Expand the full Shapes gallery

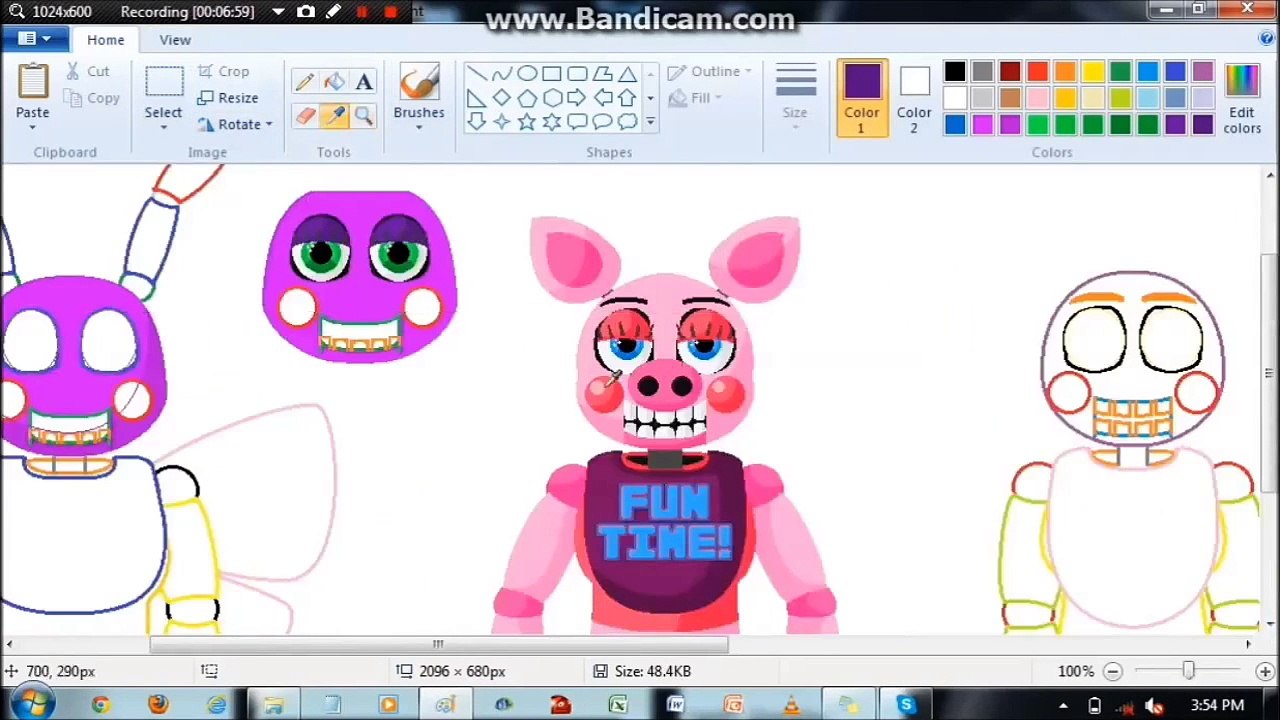[x=650, y=122]
